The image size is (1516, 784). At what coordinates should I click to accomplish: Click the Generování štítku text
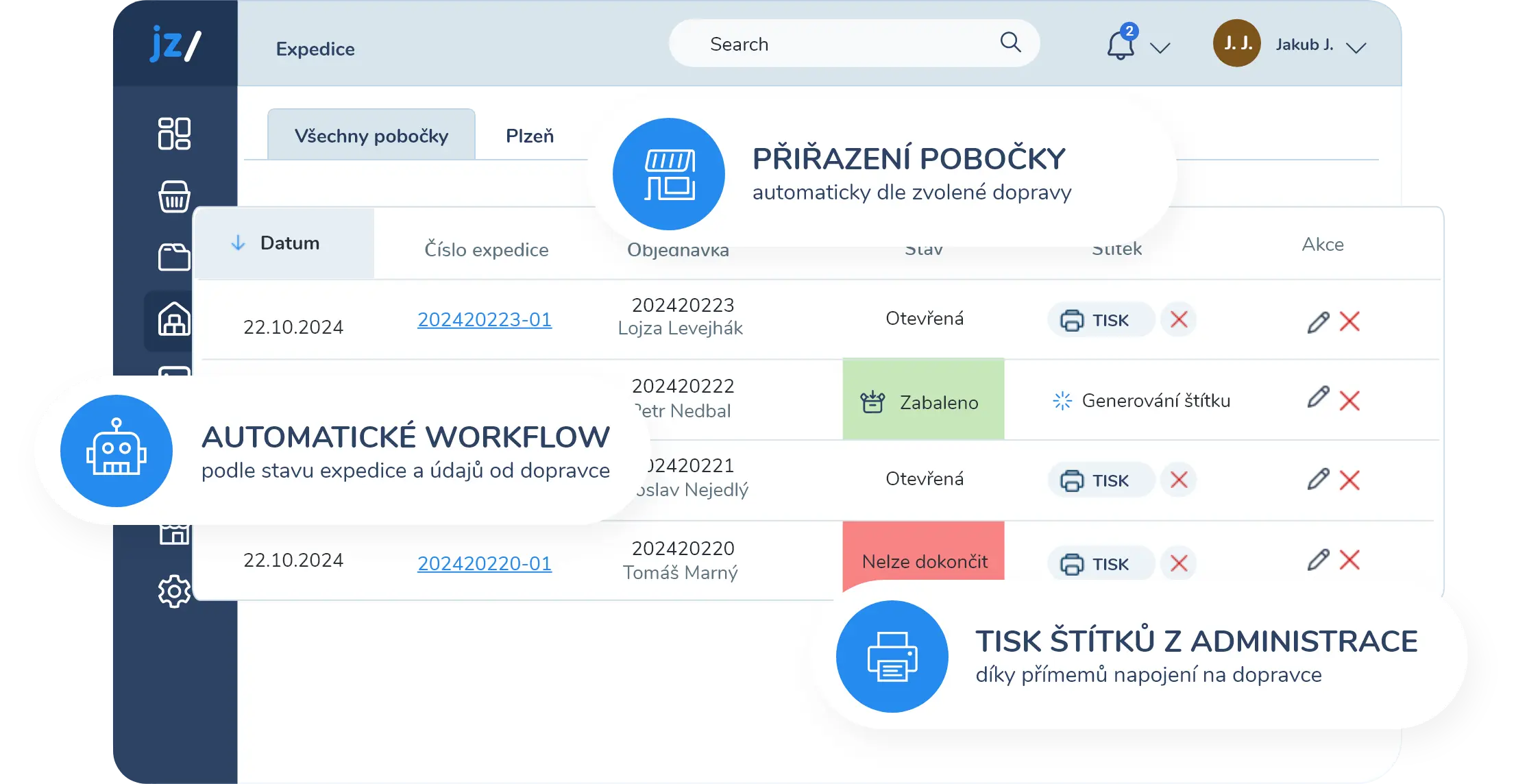[1156, 400]
